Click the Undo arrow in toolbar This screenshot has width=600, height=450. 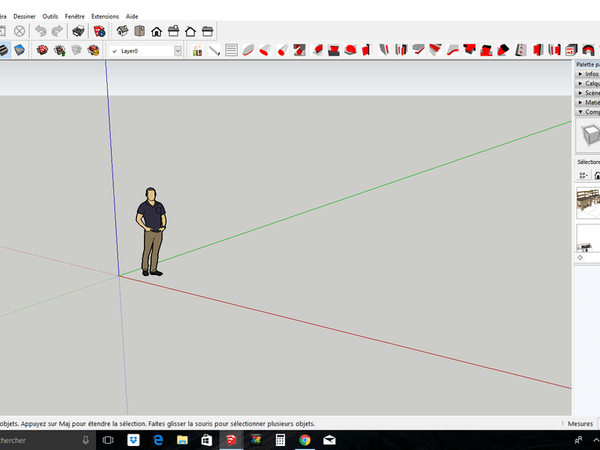click(40, 31)
